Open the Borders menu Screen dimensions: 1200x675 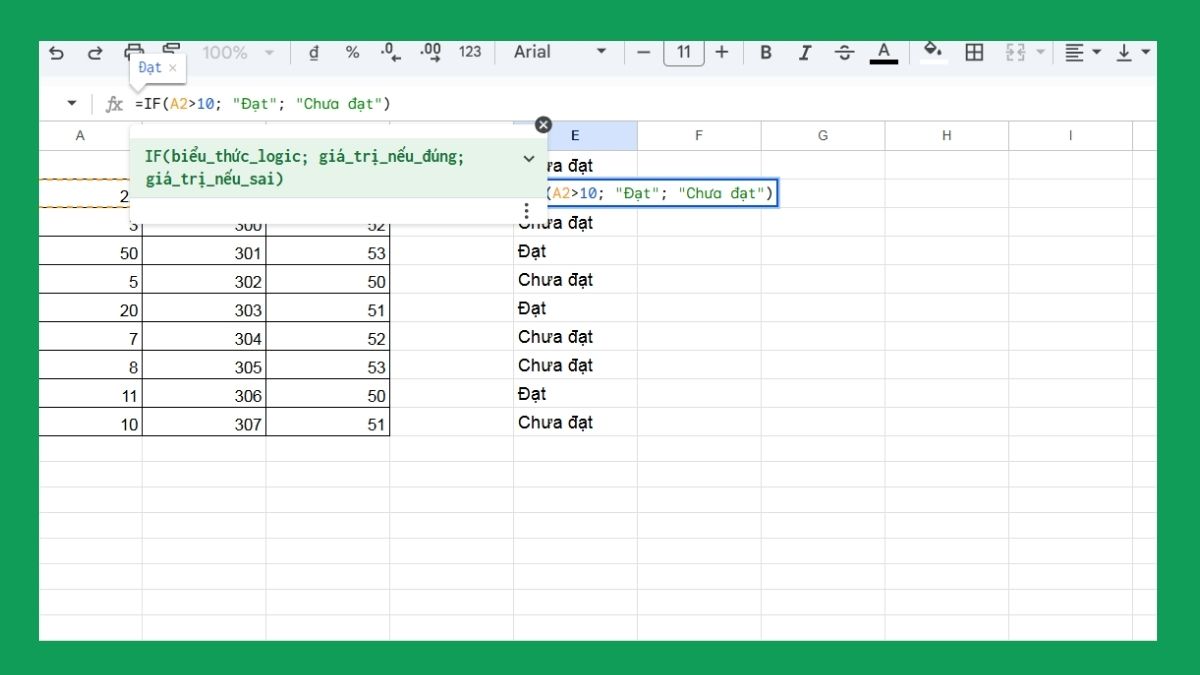[x=973, y=52]
